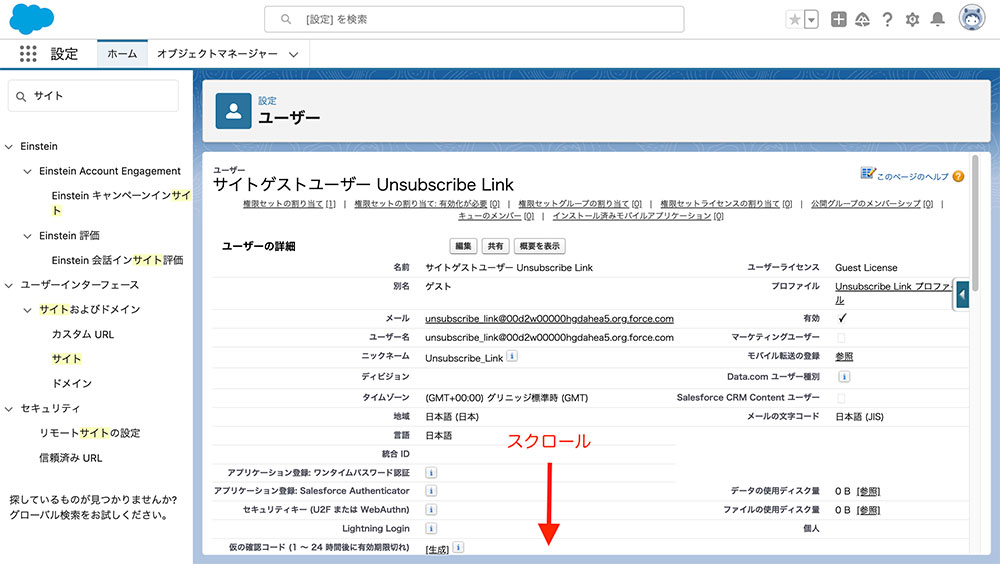Select サイト in the sidebar tree
The width and height of the screenshot is (1000, 564).
coord(66,359)
